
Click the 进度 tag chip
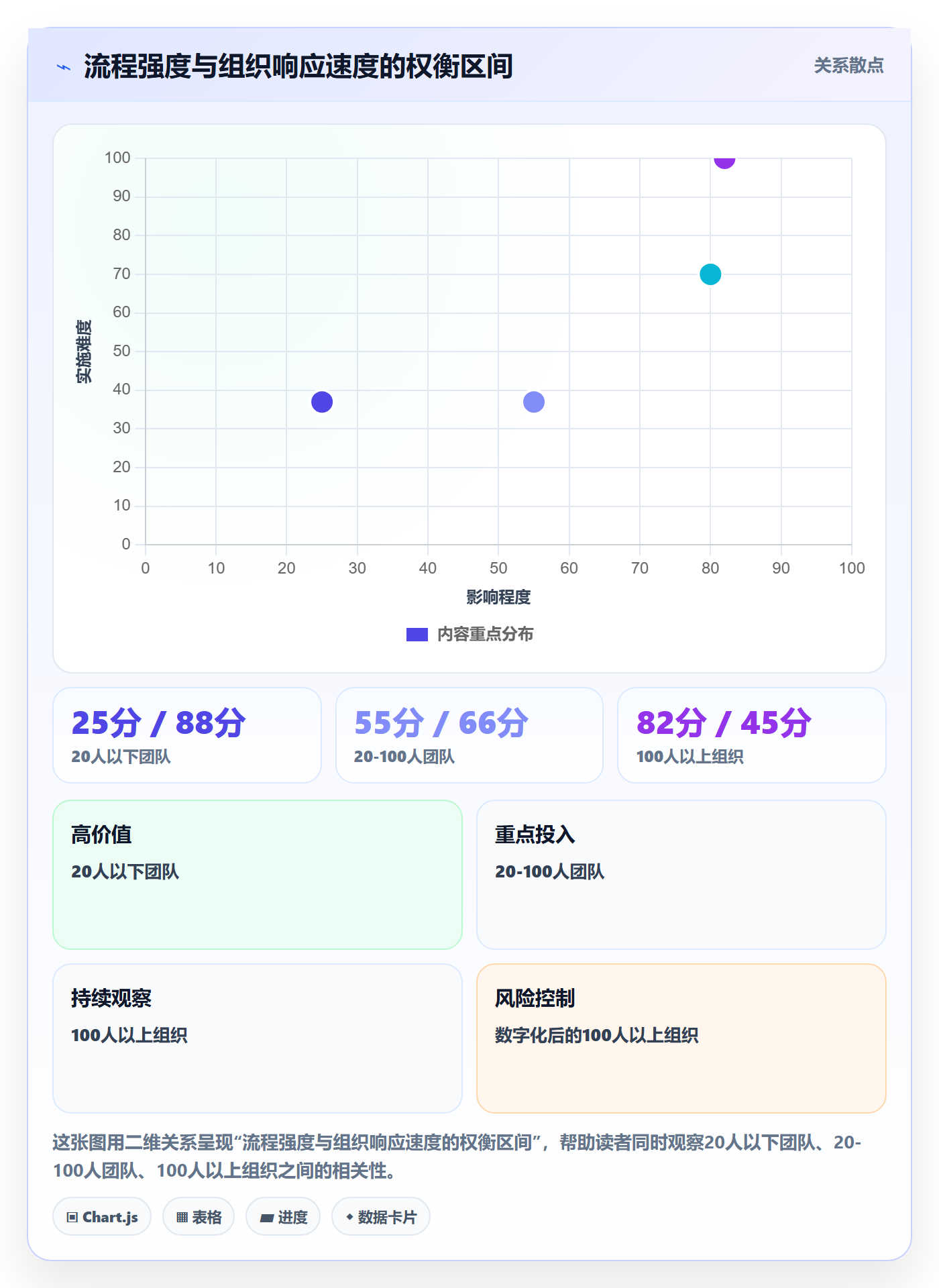(x=283, y=1217)
